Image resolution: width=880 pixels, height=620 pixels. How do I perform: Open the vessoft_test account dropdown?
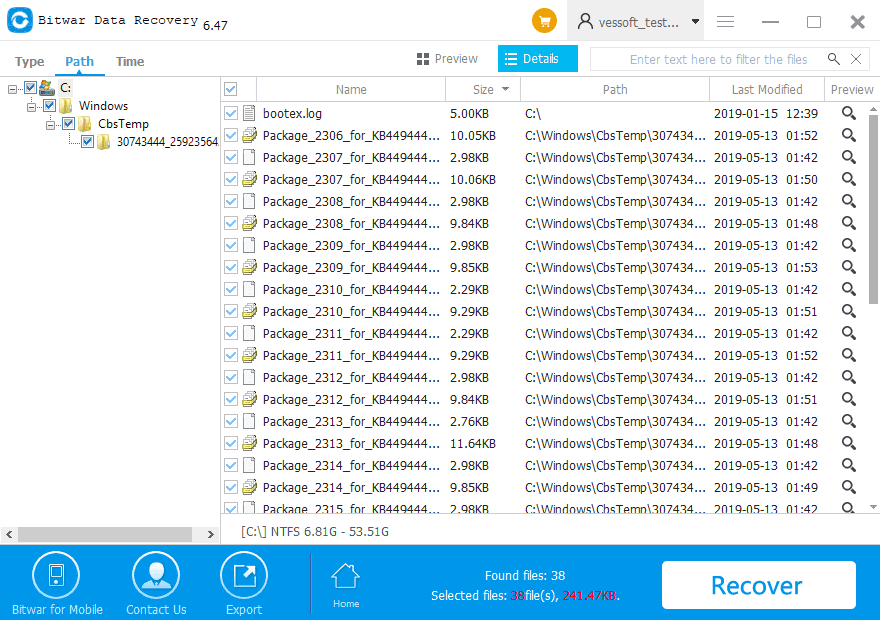click(695, 22)
